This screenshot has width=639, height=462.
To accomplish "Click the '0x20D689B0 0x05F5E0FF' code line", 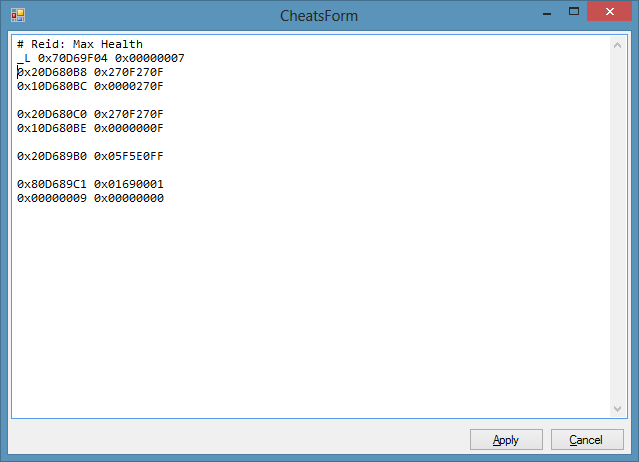I will click(x=90, y=156).
